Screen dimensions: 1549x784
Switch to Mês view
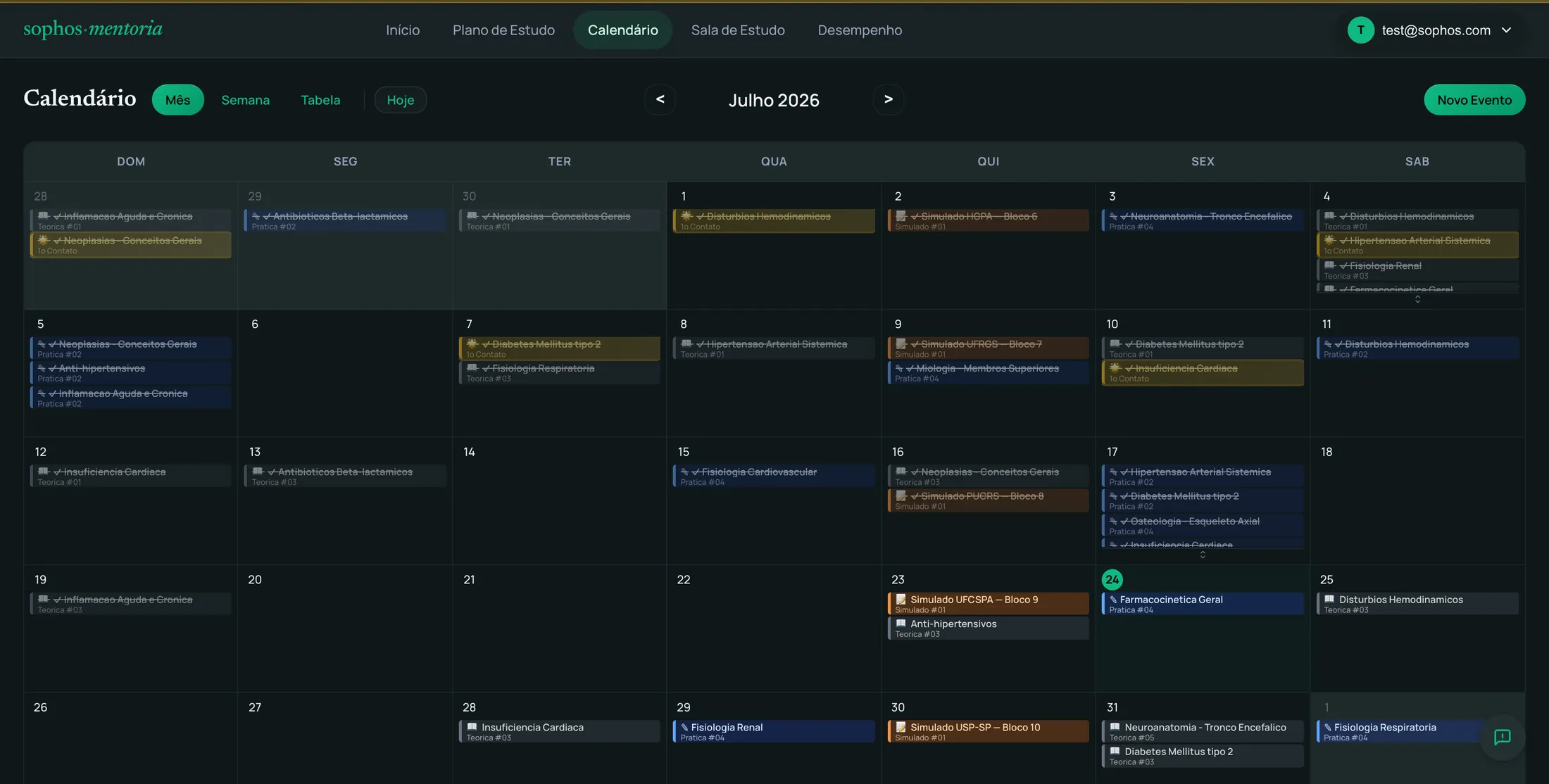pyautogui.click(x=177, y=100)
